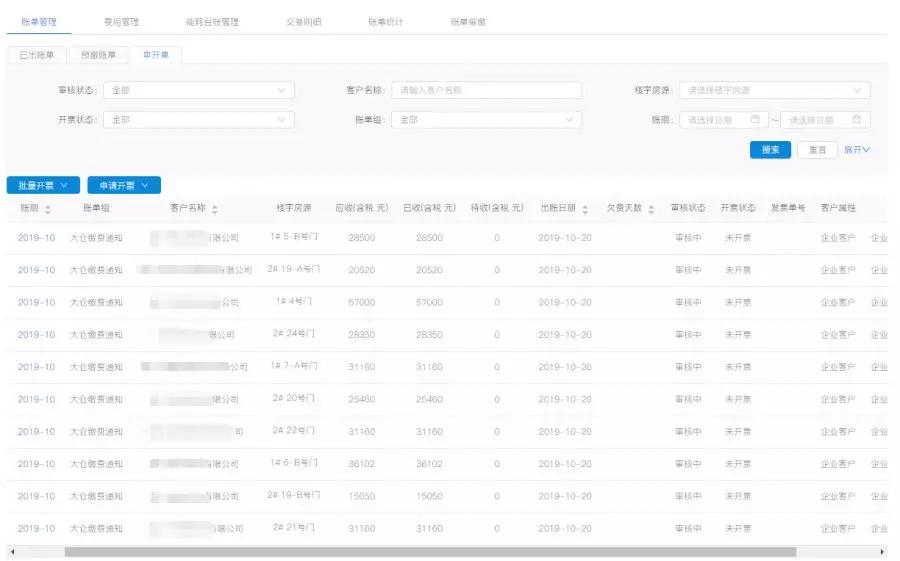The height and width of the screenshot is (561, 900).
Task: Open 批量开票 dropdown button
Action: (x=43, y=185)
